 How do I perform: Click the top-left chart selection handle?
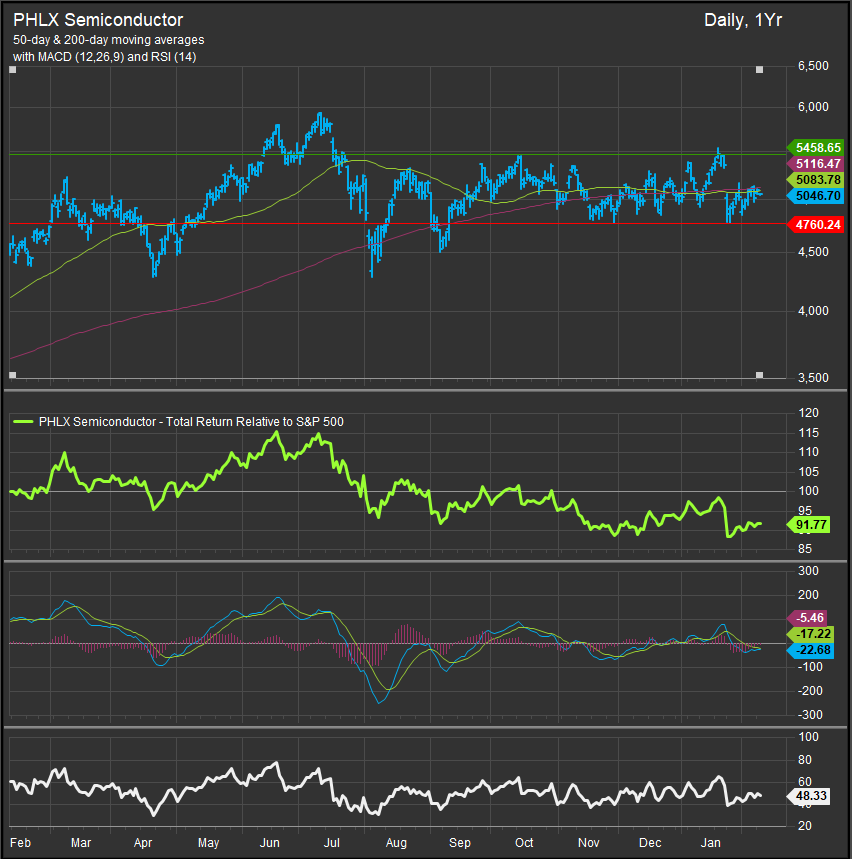[x=13, y=70]
